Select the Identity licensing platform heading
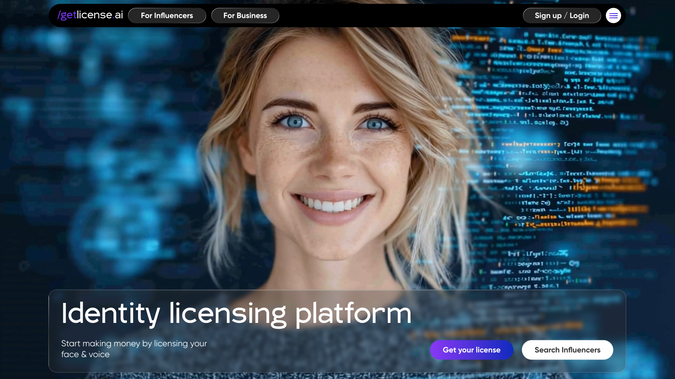This screenshot has width=675, height=379. pos(236,314)
